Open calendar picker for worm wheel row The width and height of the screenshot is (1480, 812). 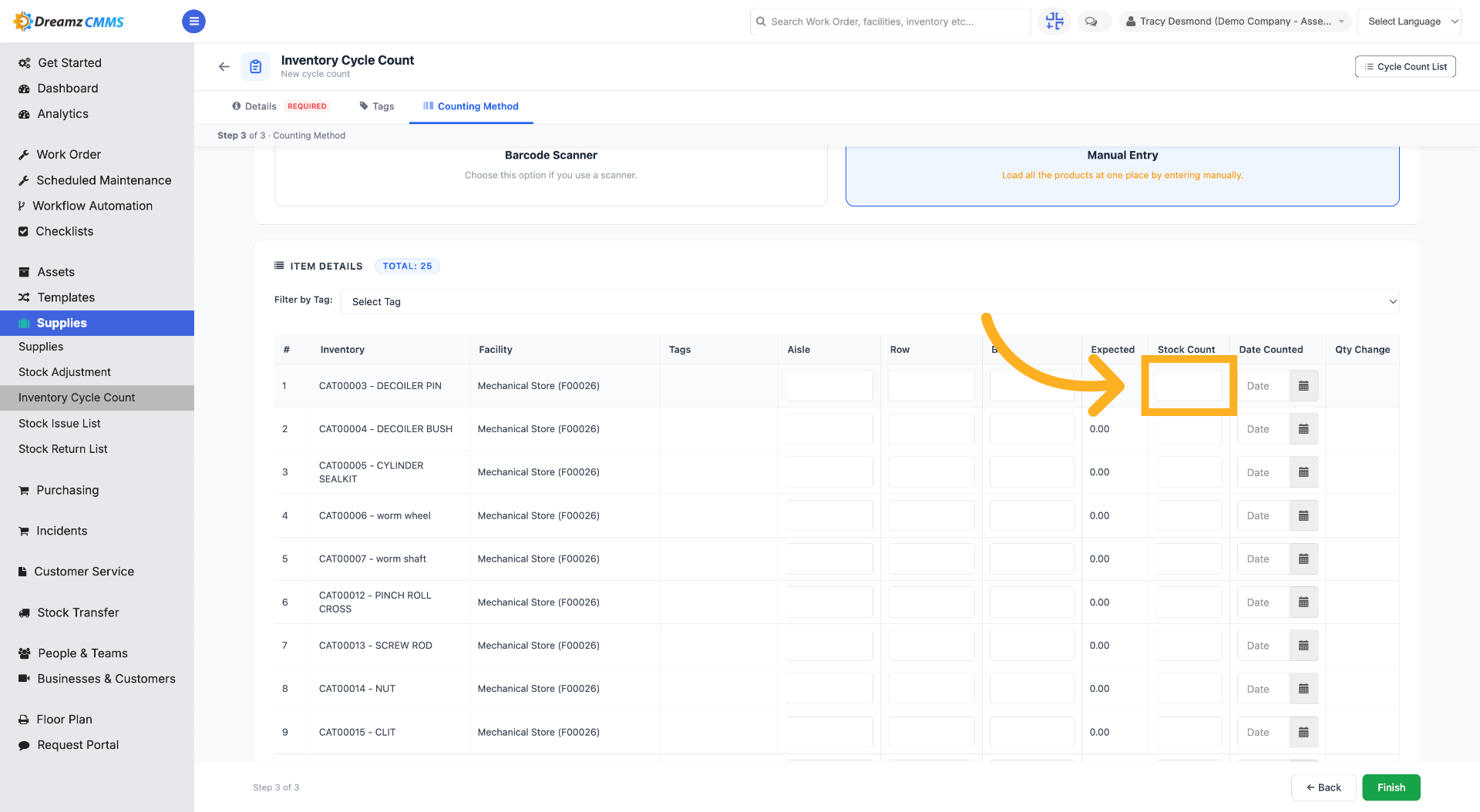tap(1303, 515)
